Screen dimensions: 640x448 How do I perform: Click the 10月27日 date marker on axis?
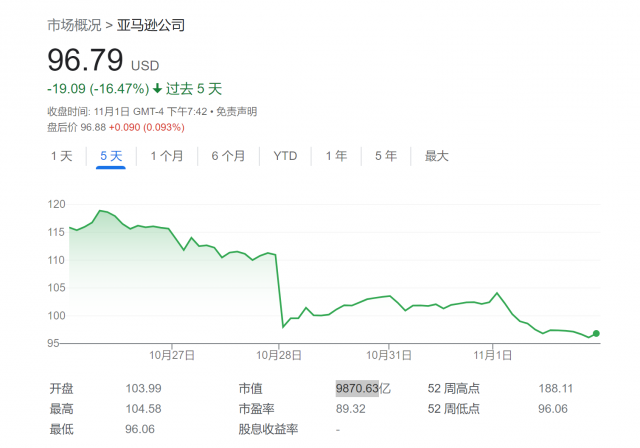[172, 355]
